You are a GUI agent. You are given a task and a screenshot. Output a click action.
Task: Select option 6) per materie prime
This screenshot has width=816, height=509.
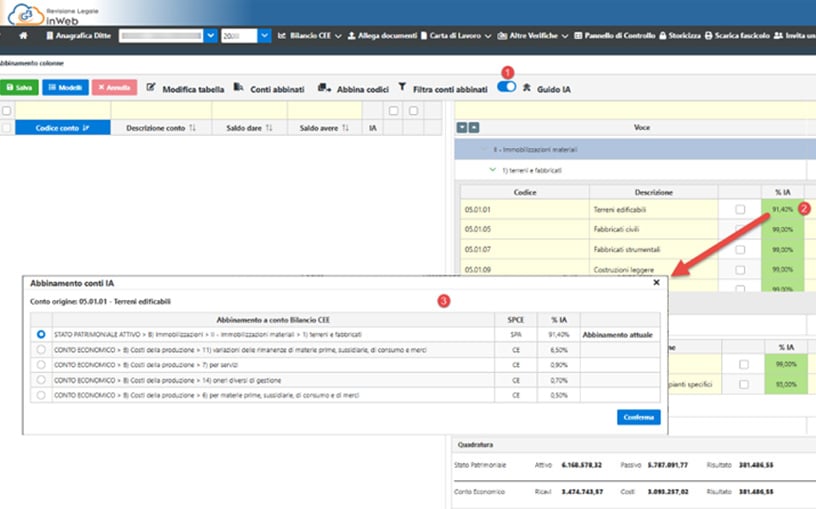[41, 395]
